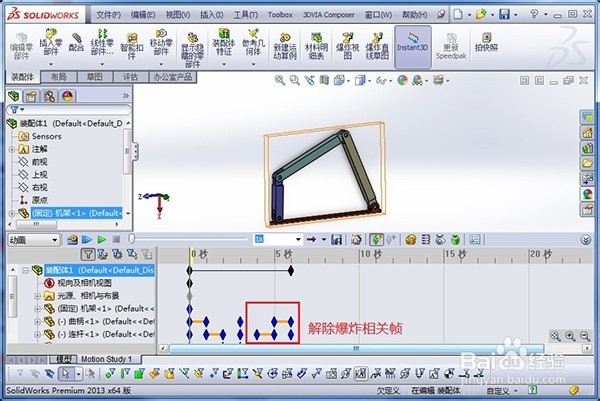The height and width of the screenshot is (401, 600).
Task: Click Play from Start button
Action: 87,240
